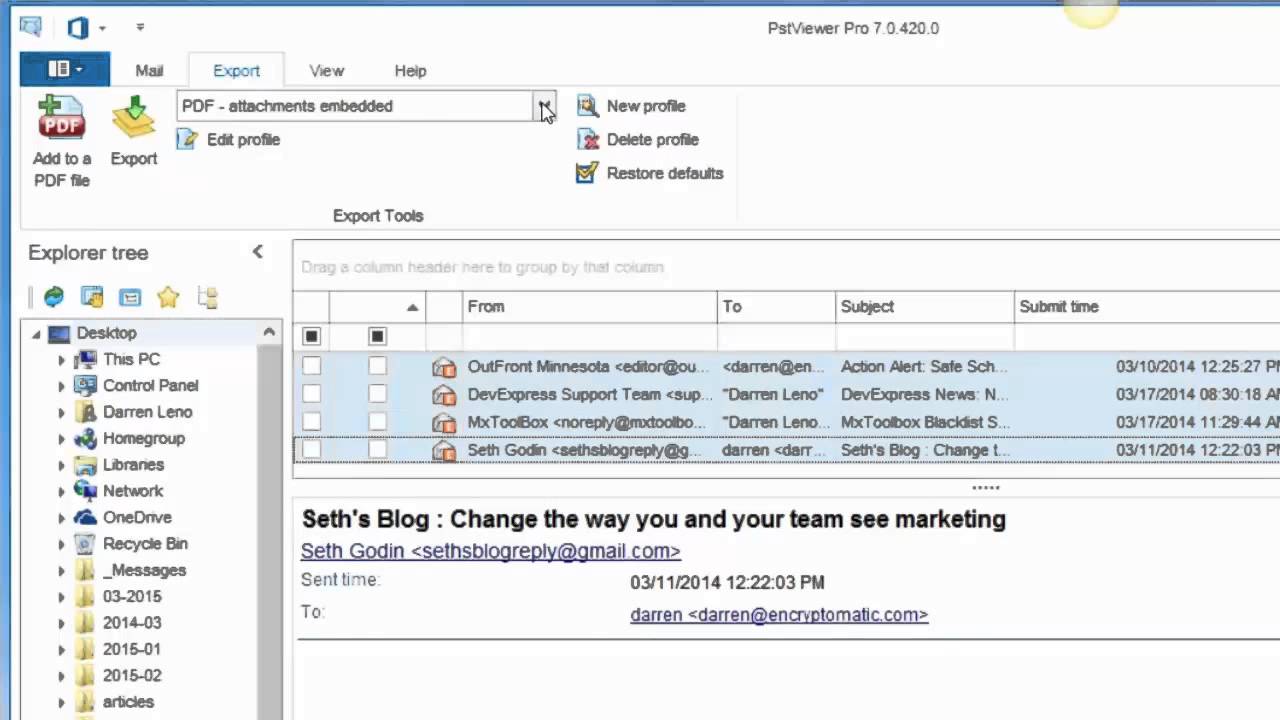The image size is (1280, 720).
Task: Click Delete profile
Action: coord(638,140)
